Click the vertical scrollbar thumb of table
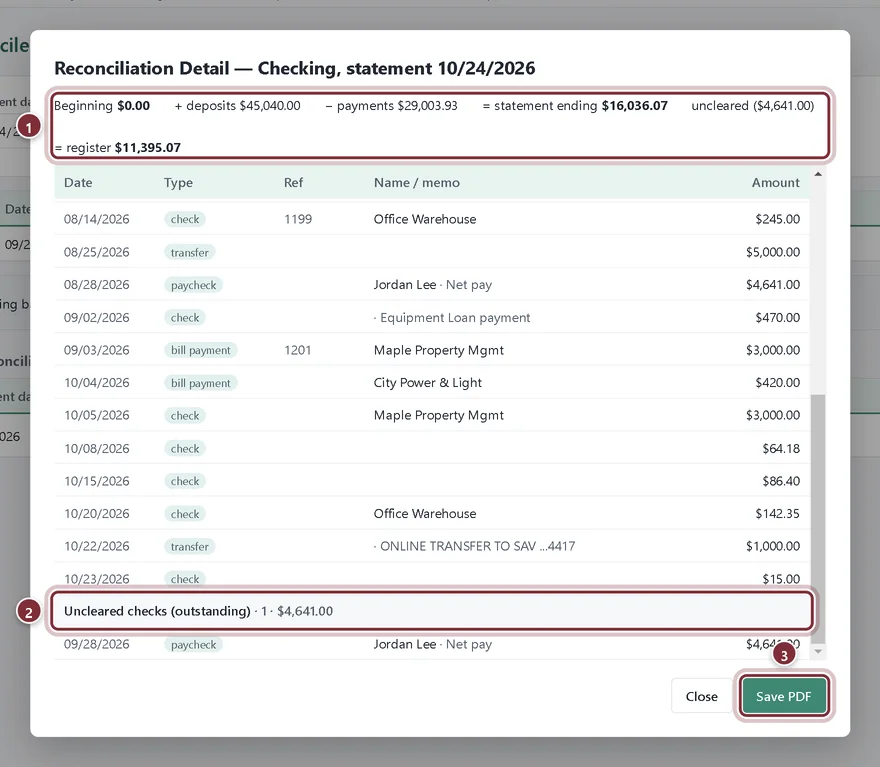 click(818, 519)
